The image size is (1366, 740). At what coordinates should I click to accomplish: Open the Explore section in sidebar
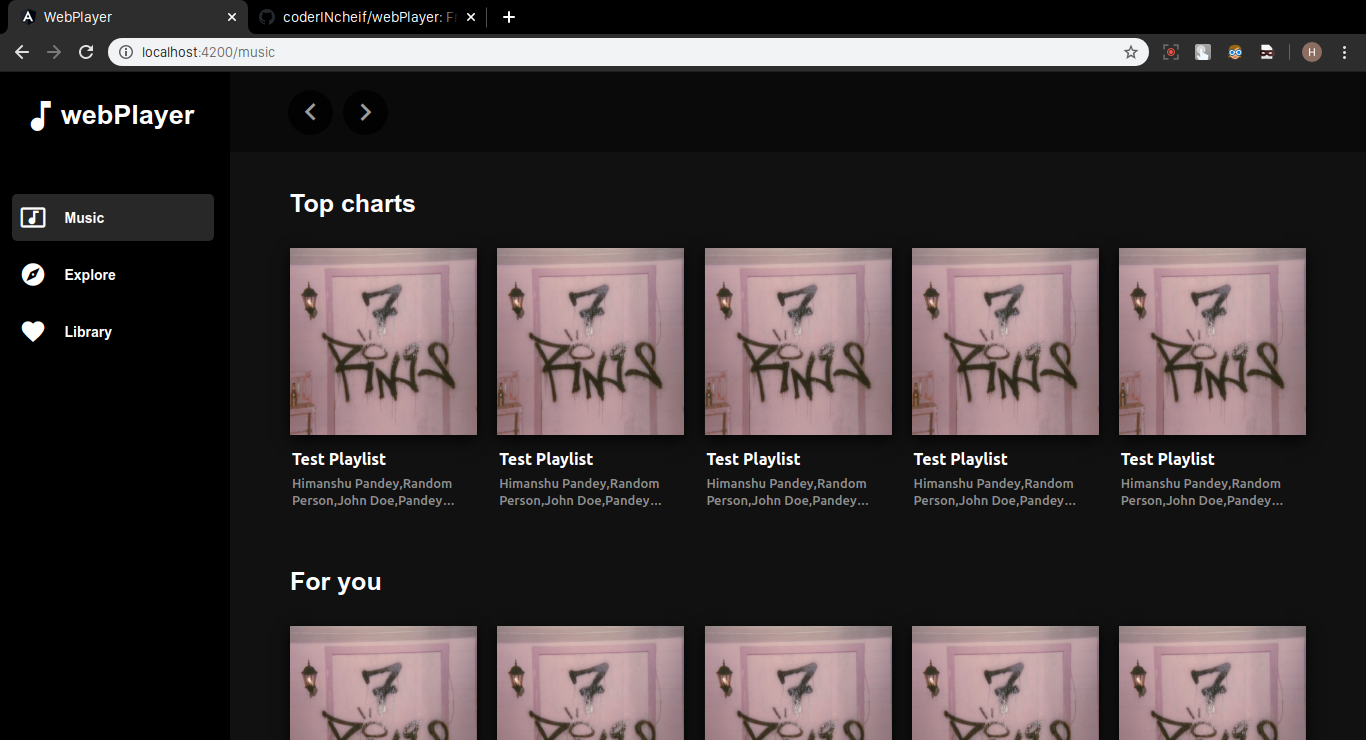(113, 275)
